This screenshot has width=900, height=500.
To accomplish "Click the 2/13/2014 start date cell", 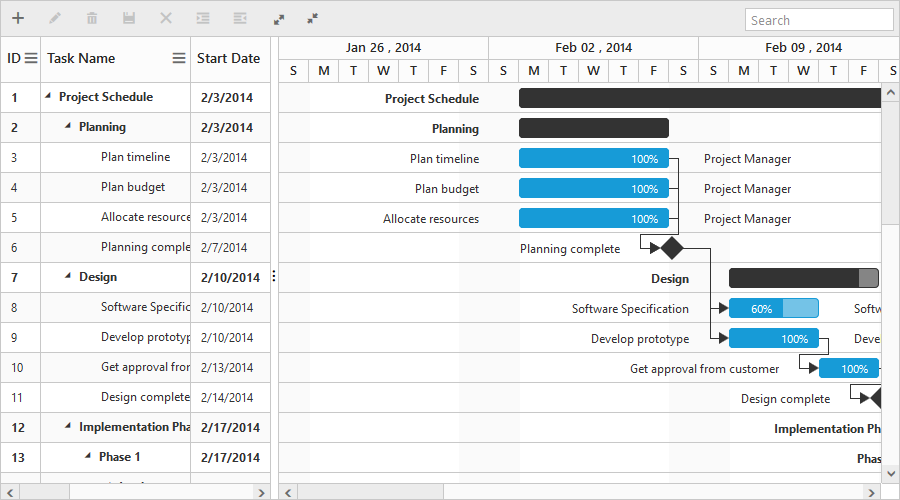I will tap(230, 367).
